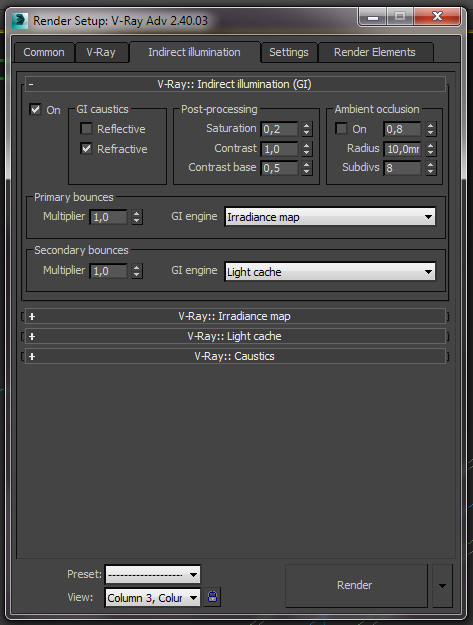Minimize the Render Setup window
The image size is (473, 625).
click(x=373, y=17)
